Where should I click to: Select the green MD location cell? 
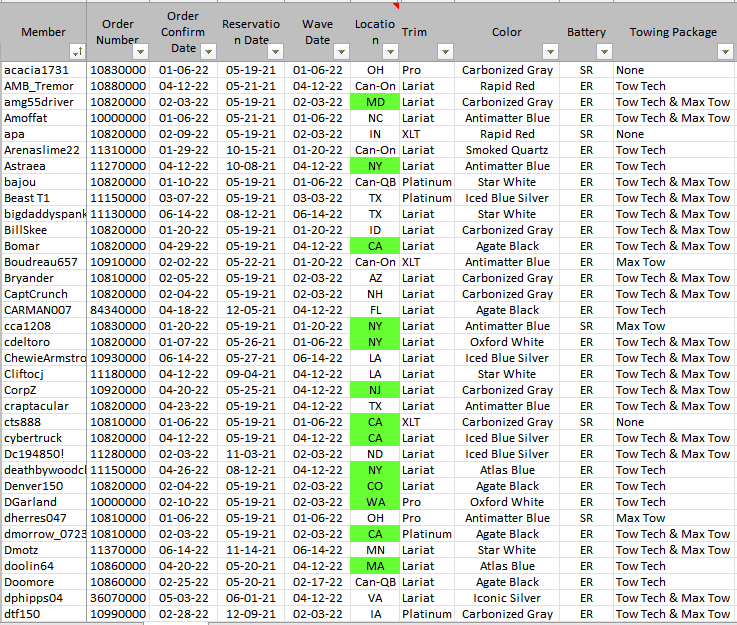[x=375, y=102]
